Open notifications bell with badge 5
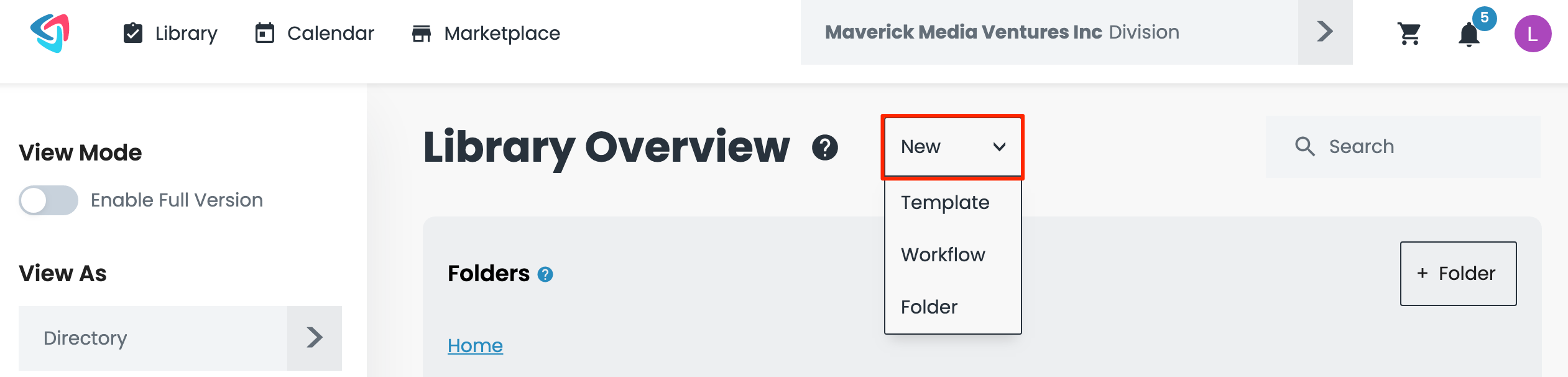1568x377 pixels. pos(1469,34)
